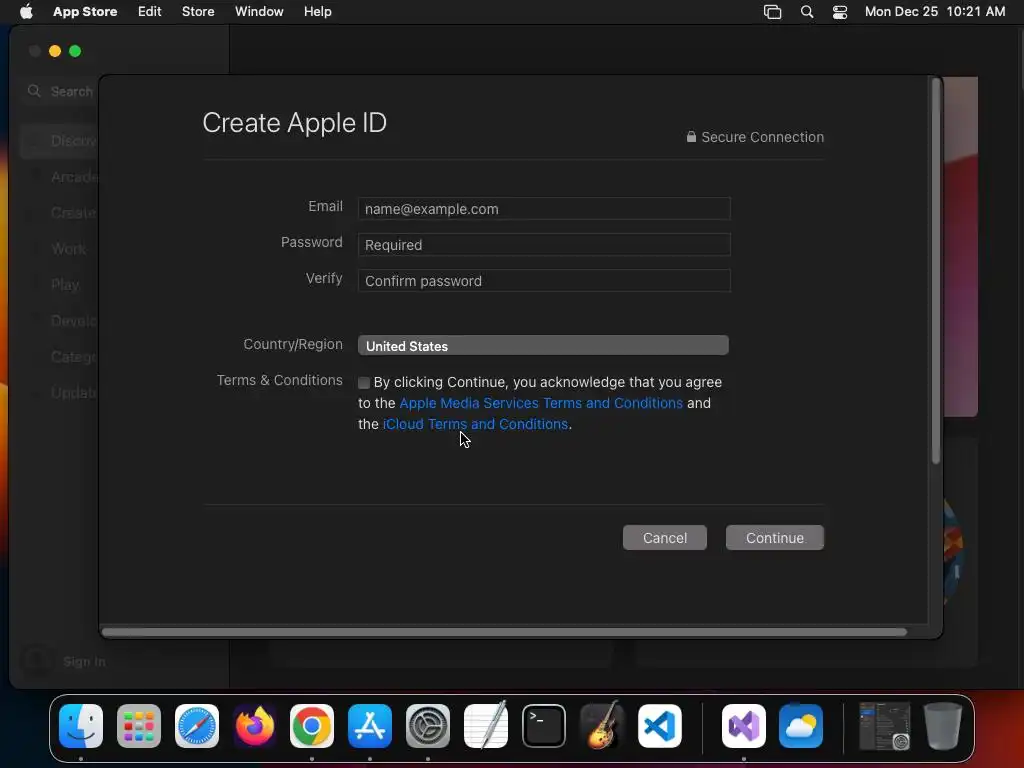
Task: Open purple Visual Studio Dock icon
Action: click(x=744, y=726)
